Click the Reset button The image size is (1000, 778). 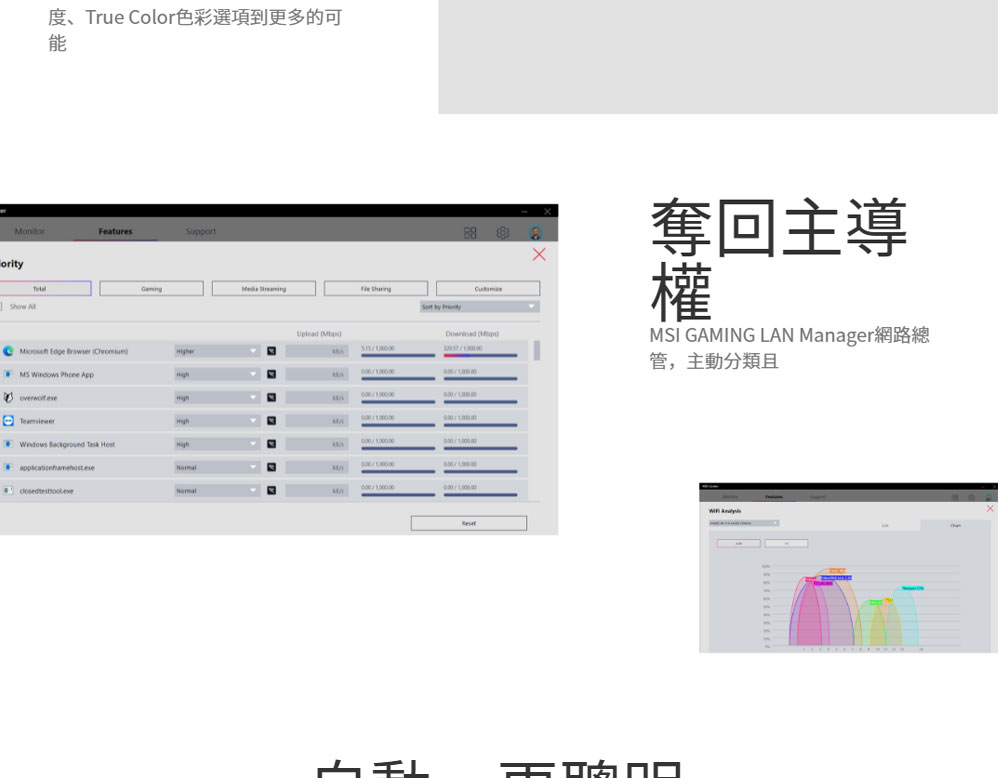(x=469, y=524)
